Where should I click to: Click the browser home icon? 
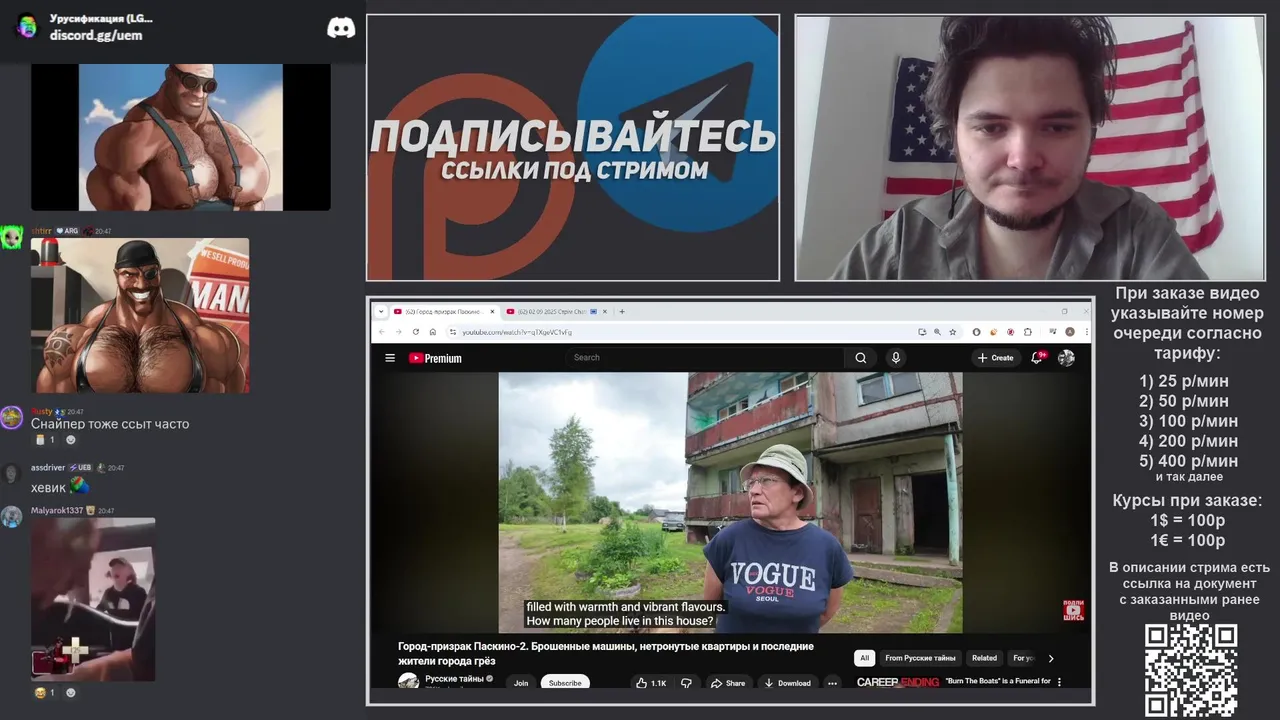[432, 332]
